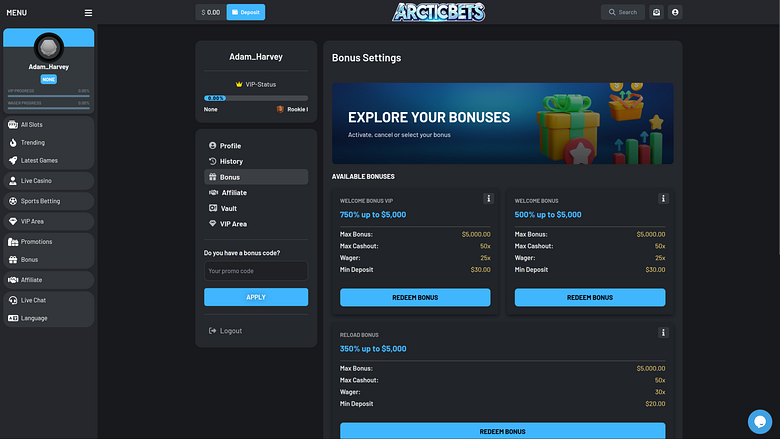780x439 pixels.
Task: Open the Profile tab in account menu
Action: 256,146
